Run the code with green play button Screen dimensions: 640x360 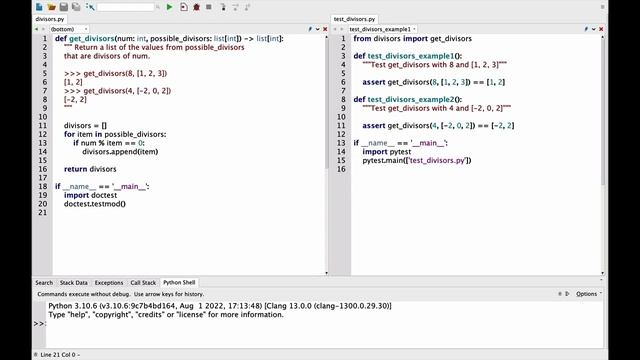coord(169,7)
